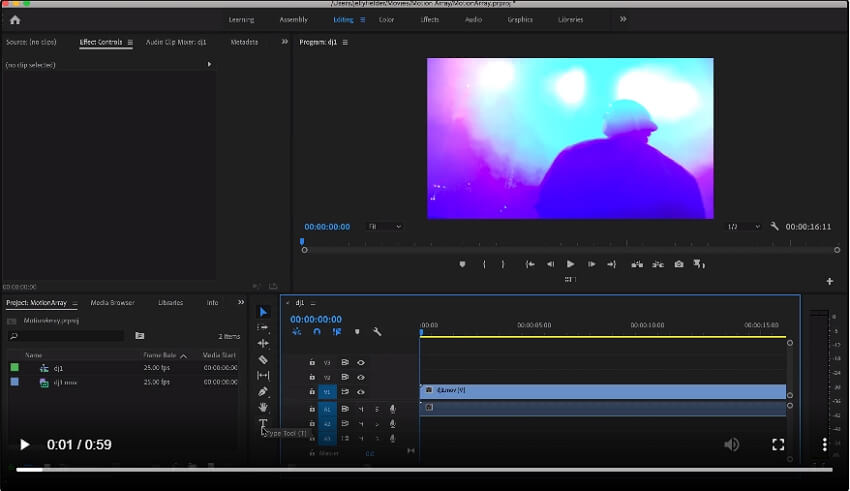Toggle linked selection in timeline

point(337,331)
